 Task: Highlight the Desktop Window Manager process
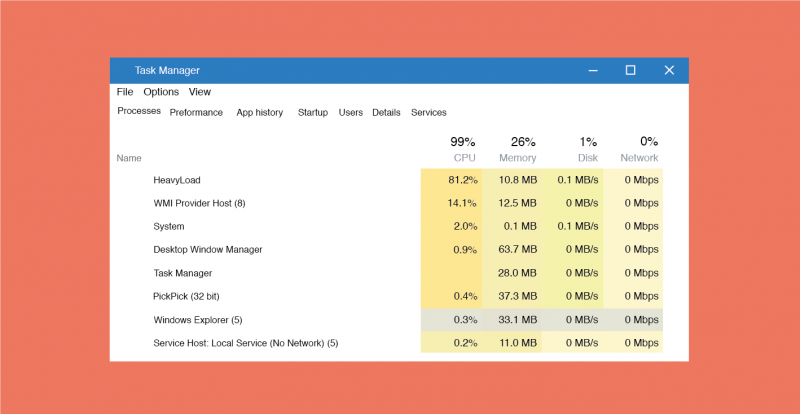[209, 249]
